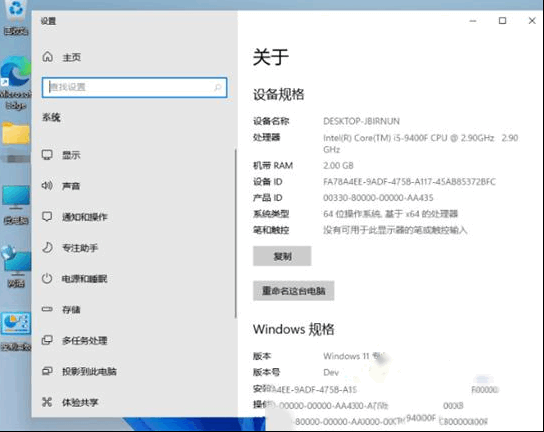The height and width of the screenshot is (432, 544).
Task: Open the Network desktop icon
Action: (x=16, y=266)
